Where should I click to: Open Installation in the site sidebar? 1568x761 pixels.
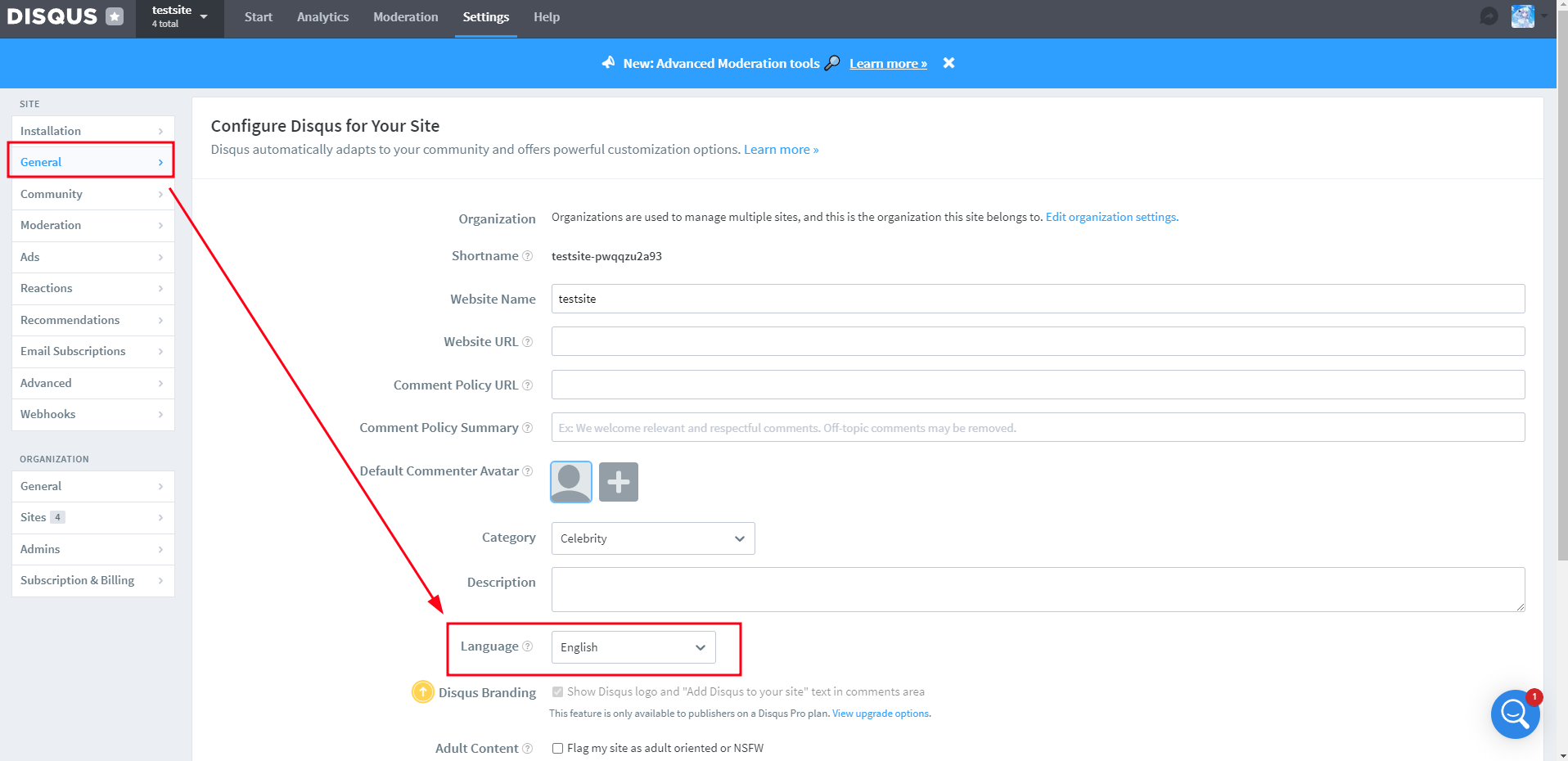coord(93,131)
